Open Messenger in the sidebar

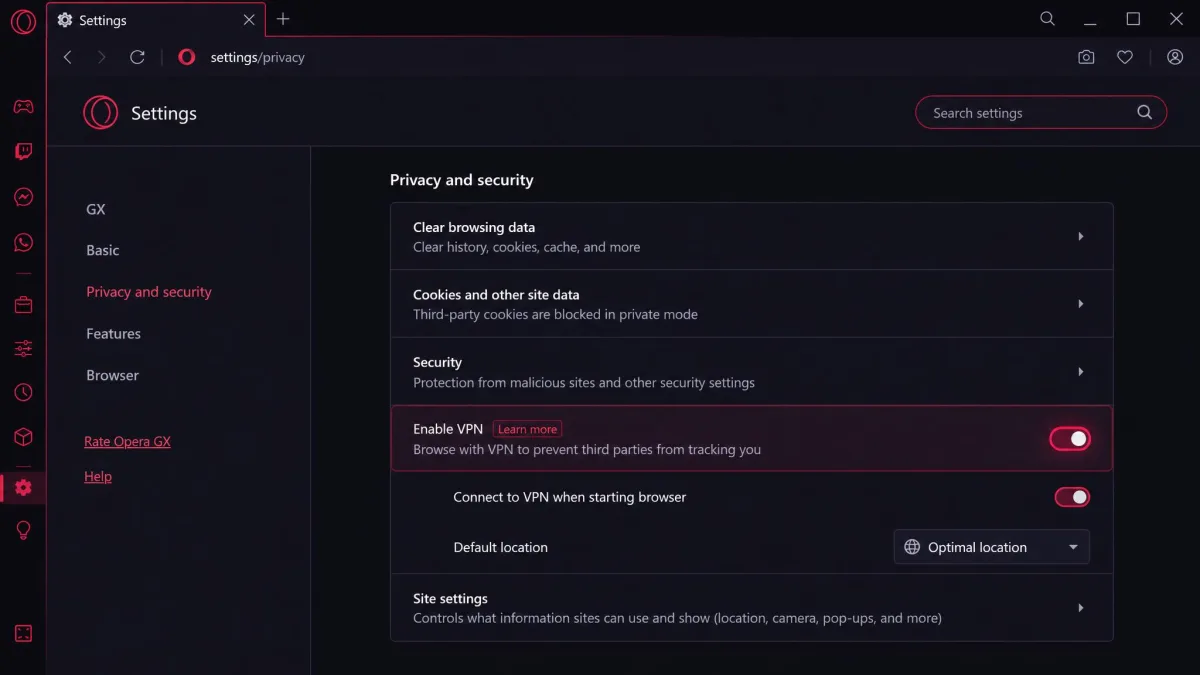[23, 197]
